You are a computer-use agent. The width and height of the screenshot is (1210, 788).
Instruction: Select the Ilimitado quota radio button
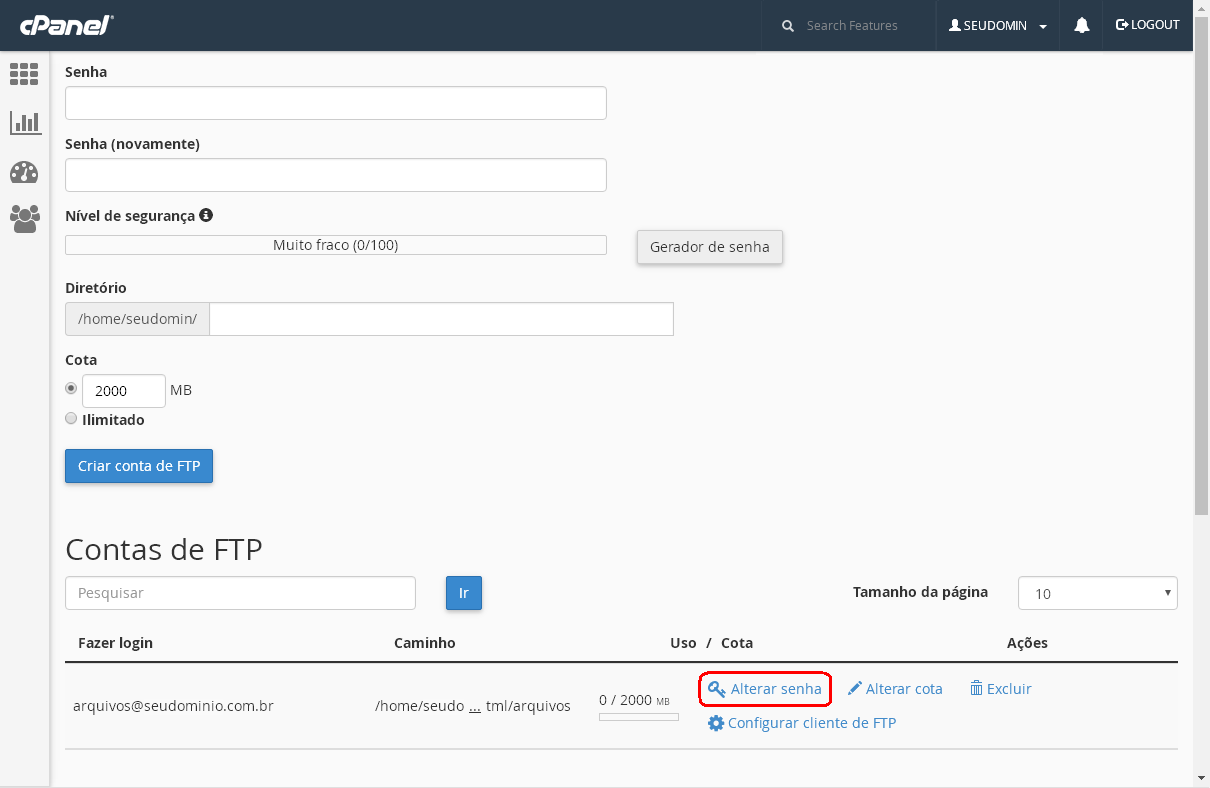point(71,419)
